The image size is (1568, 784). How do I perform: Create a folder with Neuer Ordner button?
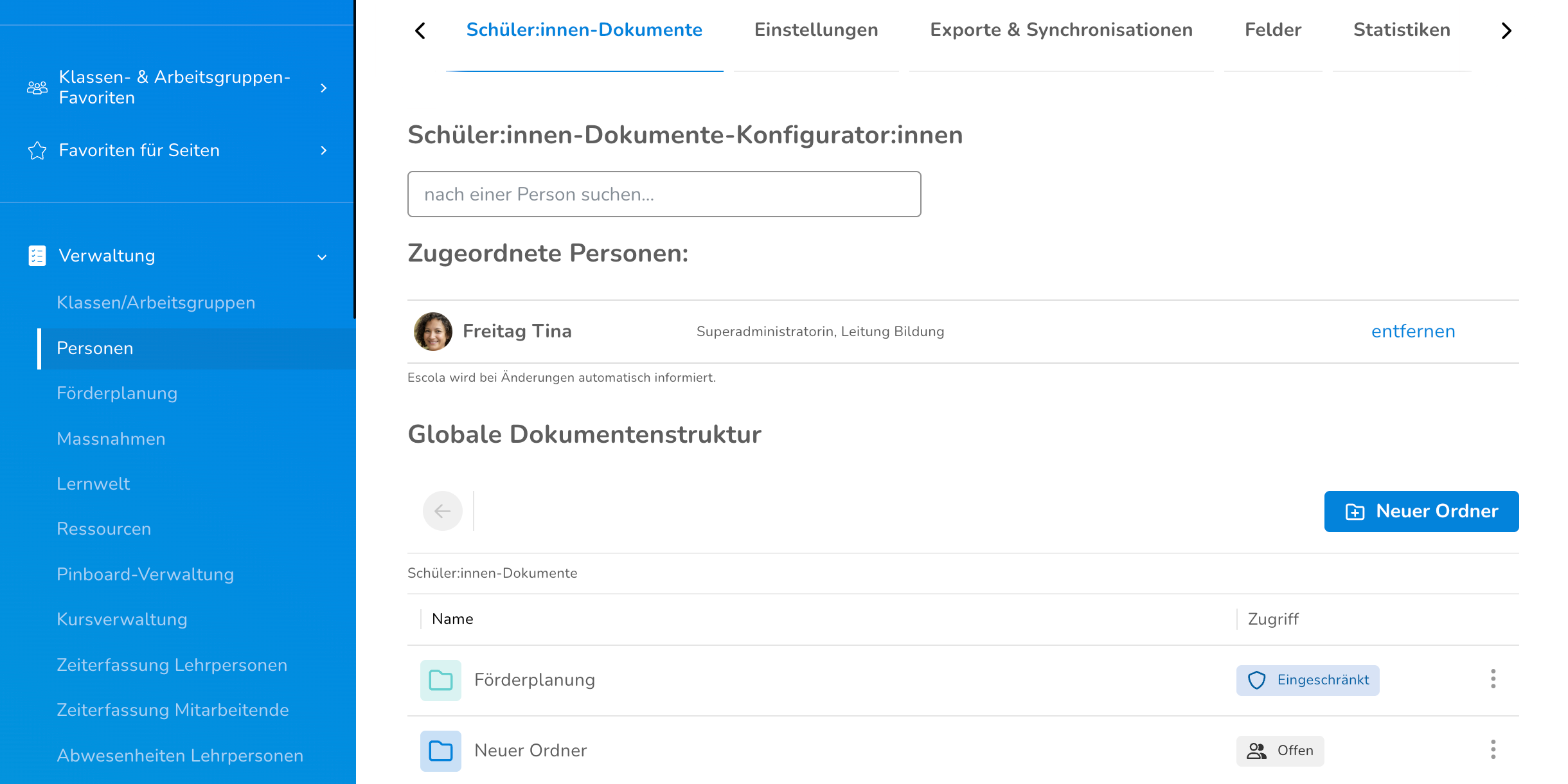tap(1421, 512)
